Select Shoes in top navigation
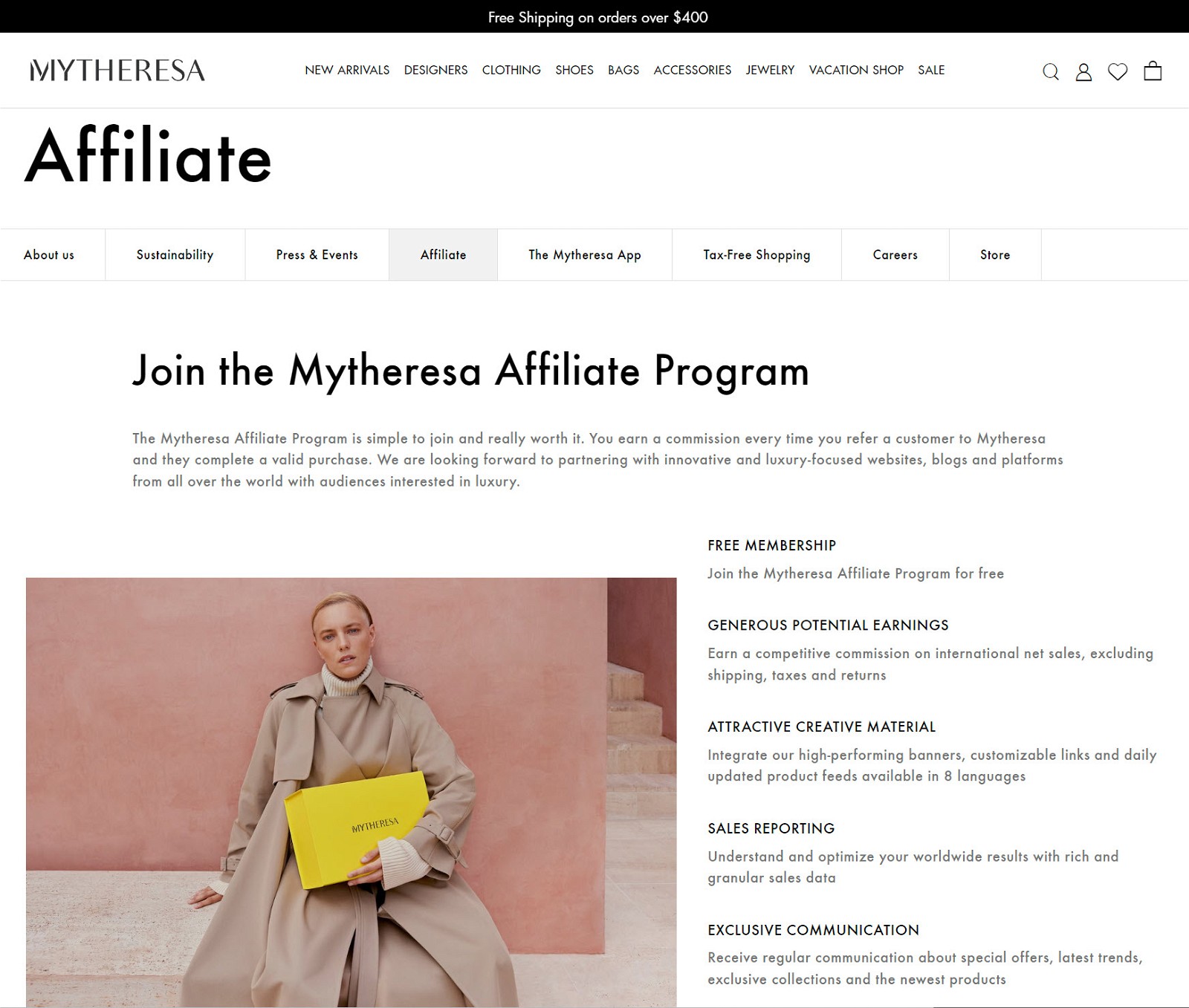1189x1008 pixels. [574, 70]
